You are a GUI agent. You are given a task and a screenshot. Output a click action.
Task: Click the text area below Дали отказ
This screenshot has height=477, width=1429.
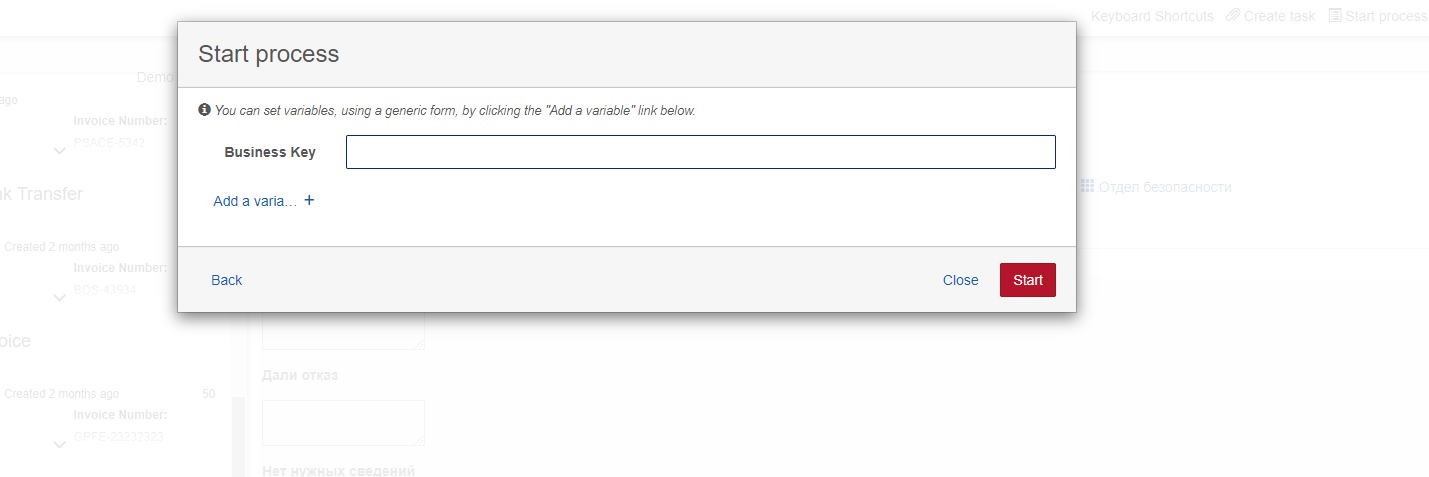pyautogui.click(x=344, y=423)
